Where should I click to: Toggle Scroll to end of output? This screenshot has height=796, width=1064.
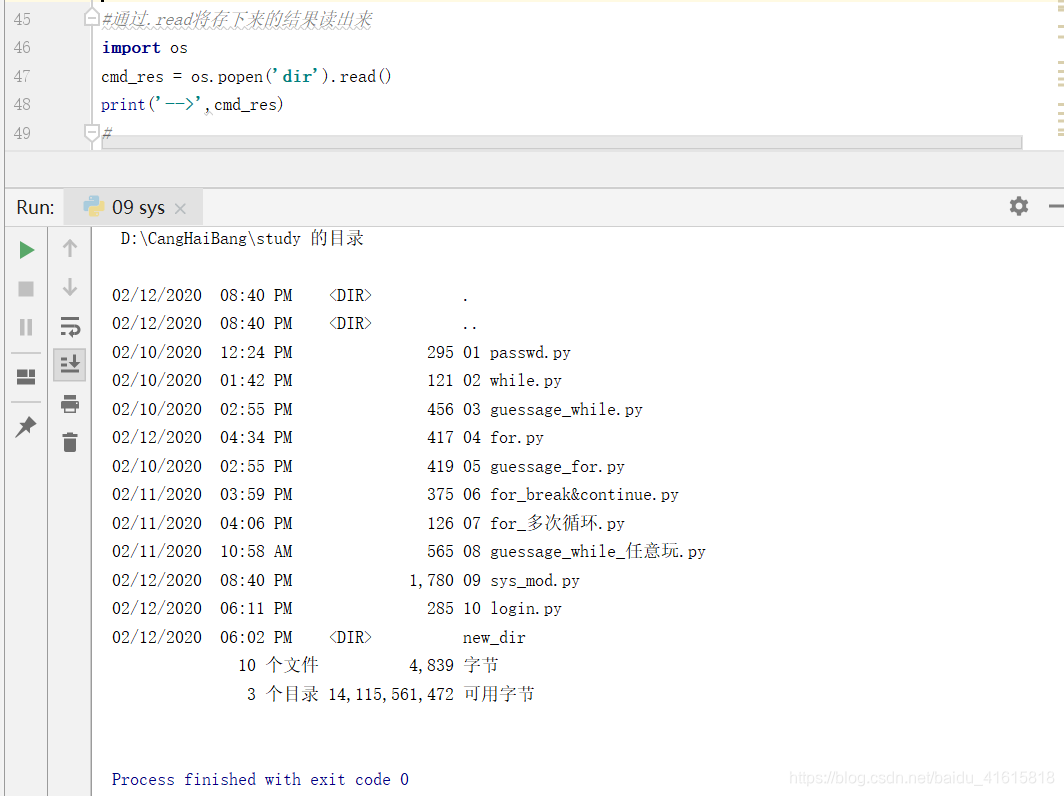[70, 365]
